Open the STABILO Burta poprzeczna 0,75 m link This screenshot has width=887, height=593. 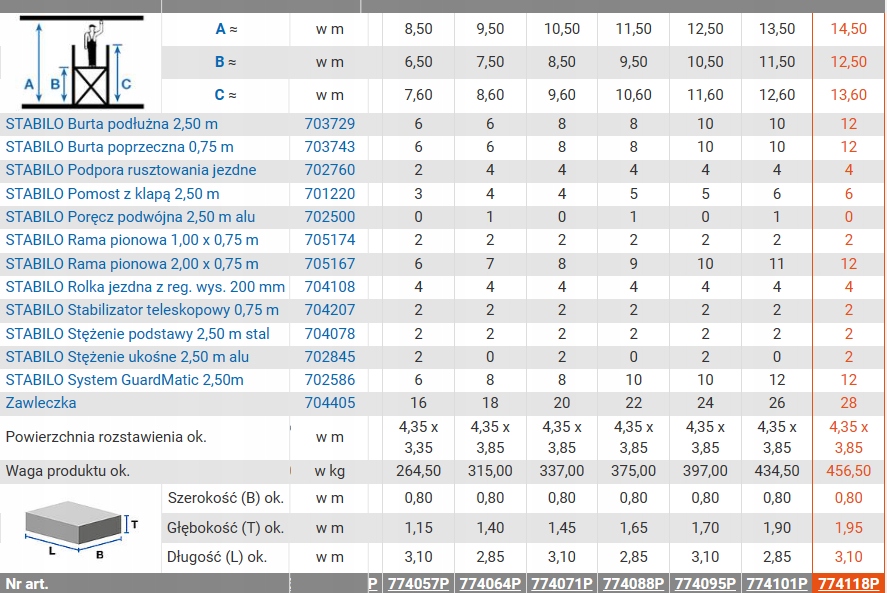coord(119,147)
